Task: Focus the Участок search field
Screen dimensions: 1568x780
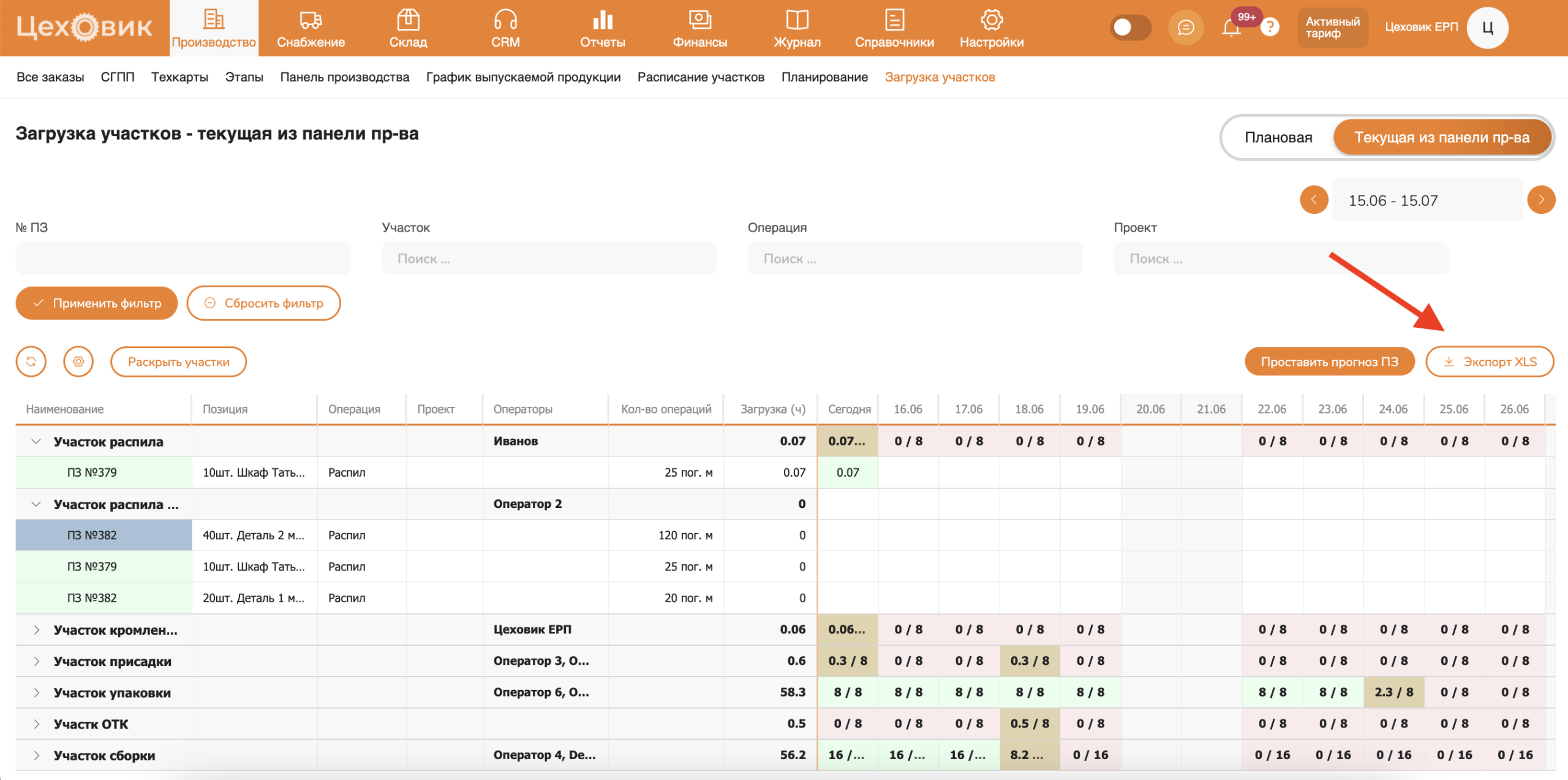Action: coord(549,259)
